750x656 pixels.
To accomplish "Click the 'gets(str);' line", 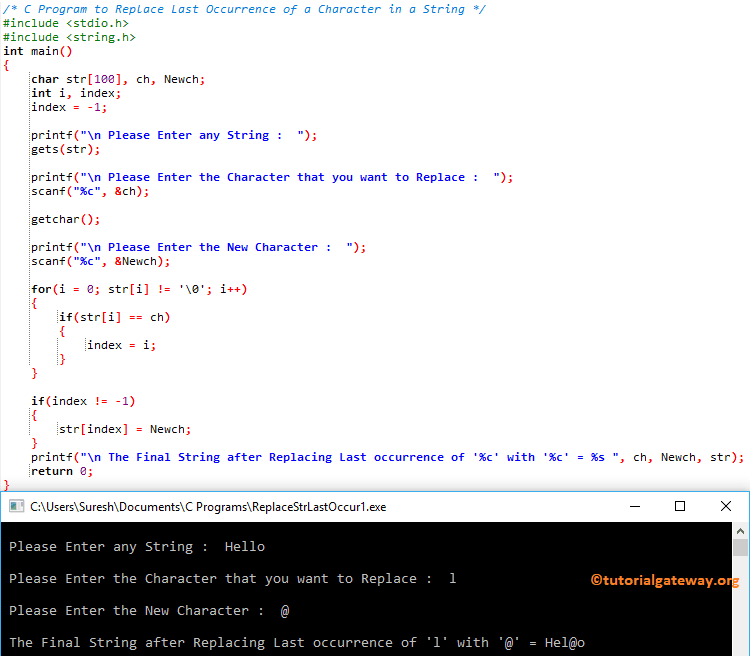I will (66, 149).
